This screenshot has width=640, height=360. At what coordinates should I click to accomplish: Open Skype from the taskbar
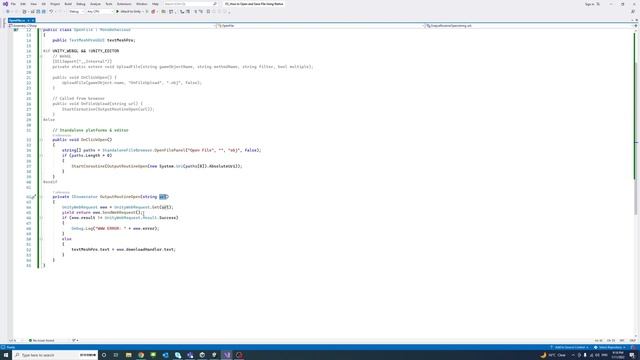click(x=178, y=355)
